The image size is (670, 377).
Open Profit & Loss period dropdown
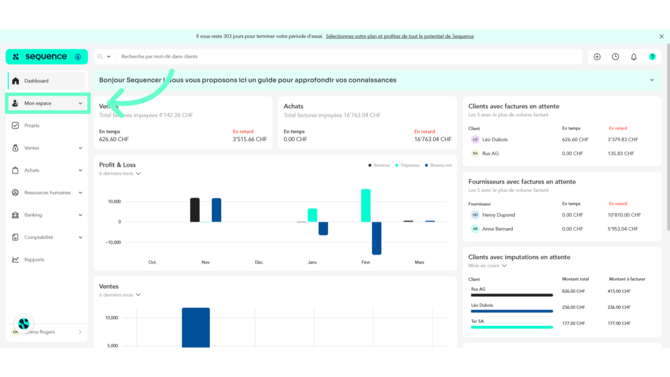point(120,174)
